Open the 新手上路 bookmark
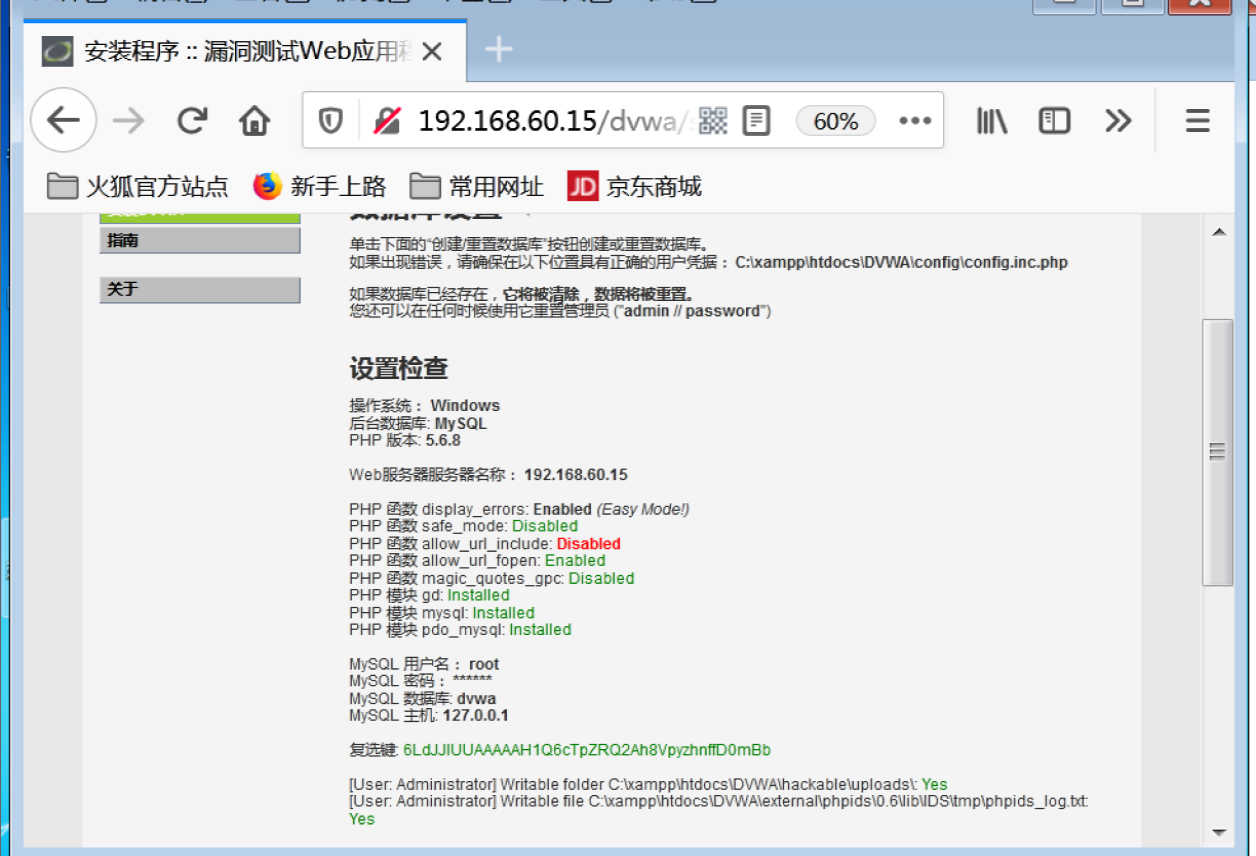The width and height of the screenshot is (1256, 856). pyautogui.click(x=319, y=186)
